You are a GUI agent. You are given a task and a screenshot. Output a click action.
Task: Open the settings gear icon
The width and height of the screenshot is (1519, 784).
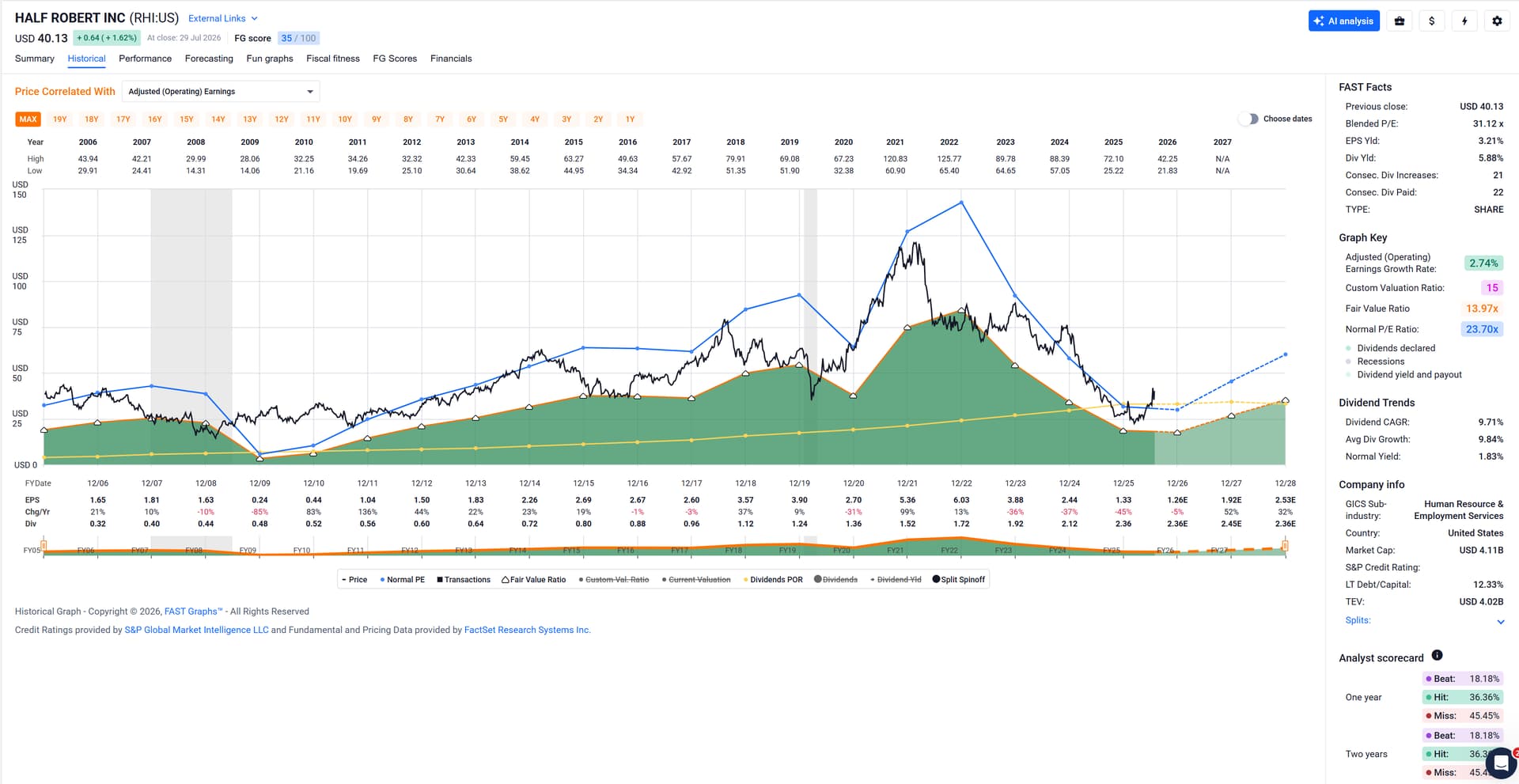pyautogui.click(x=1497, y=21)
